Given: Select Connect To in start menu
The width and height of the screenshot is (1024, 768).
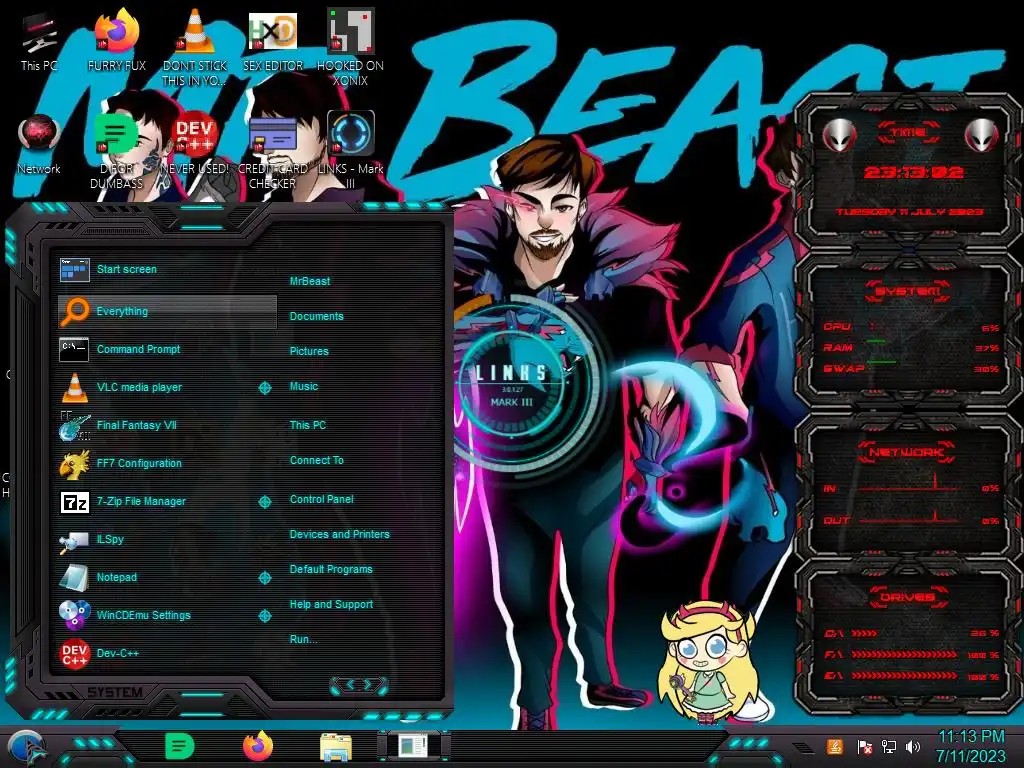Looking at the screenshot, I should (x=316, y=460).
